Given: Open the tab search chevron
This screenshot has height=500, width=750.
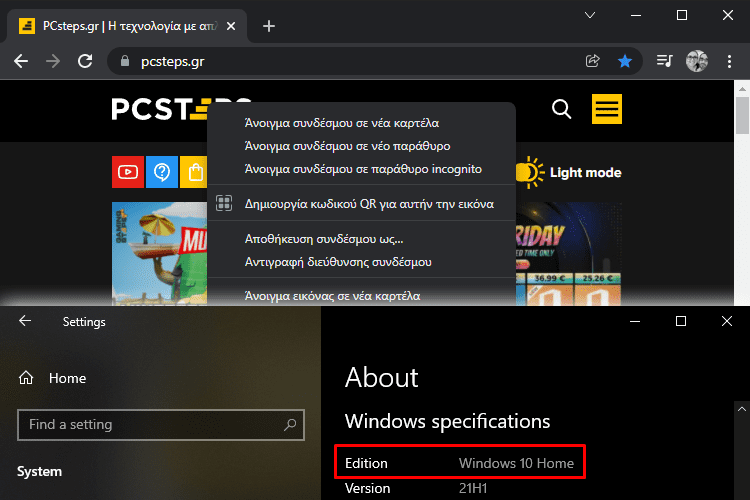Looking at the screenshot, I should pos(590,15).
